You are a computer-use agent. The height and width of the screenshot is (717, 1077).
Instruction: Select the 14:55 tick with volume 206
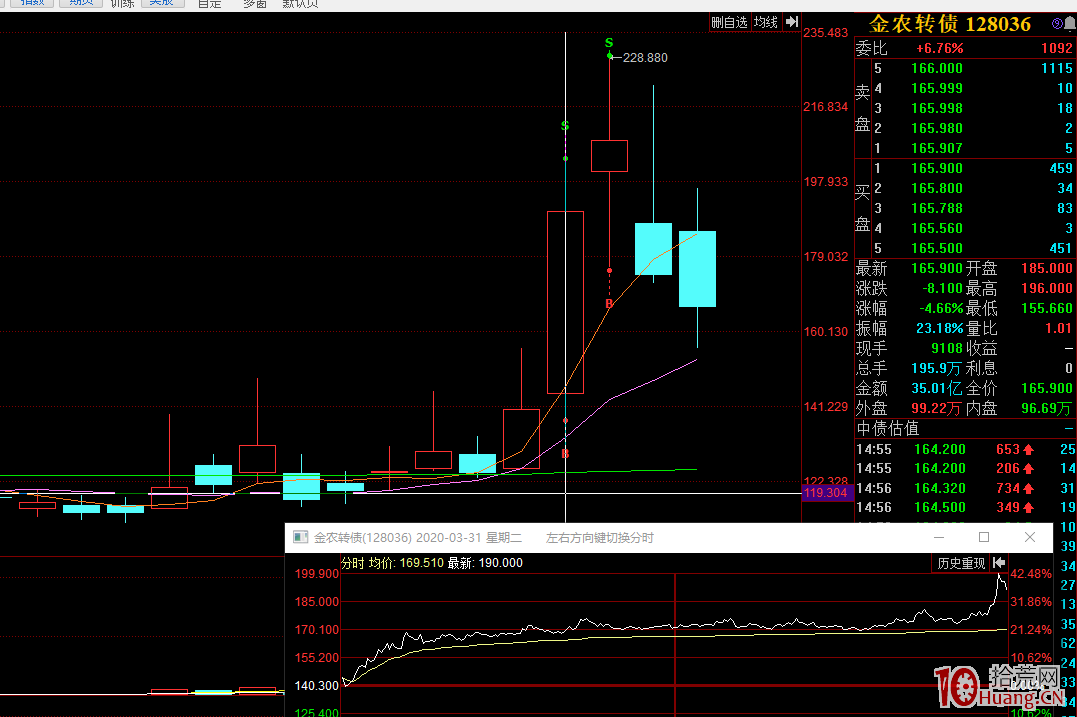pos(965,468)
